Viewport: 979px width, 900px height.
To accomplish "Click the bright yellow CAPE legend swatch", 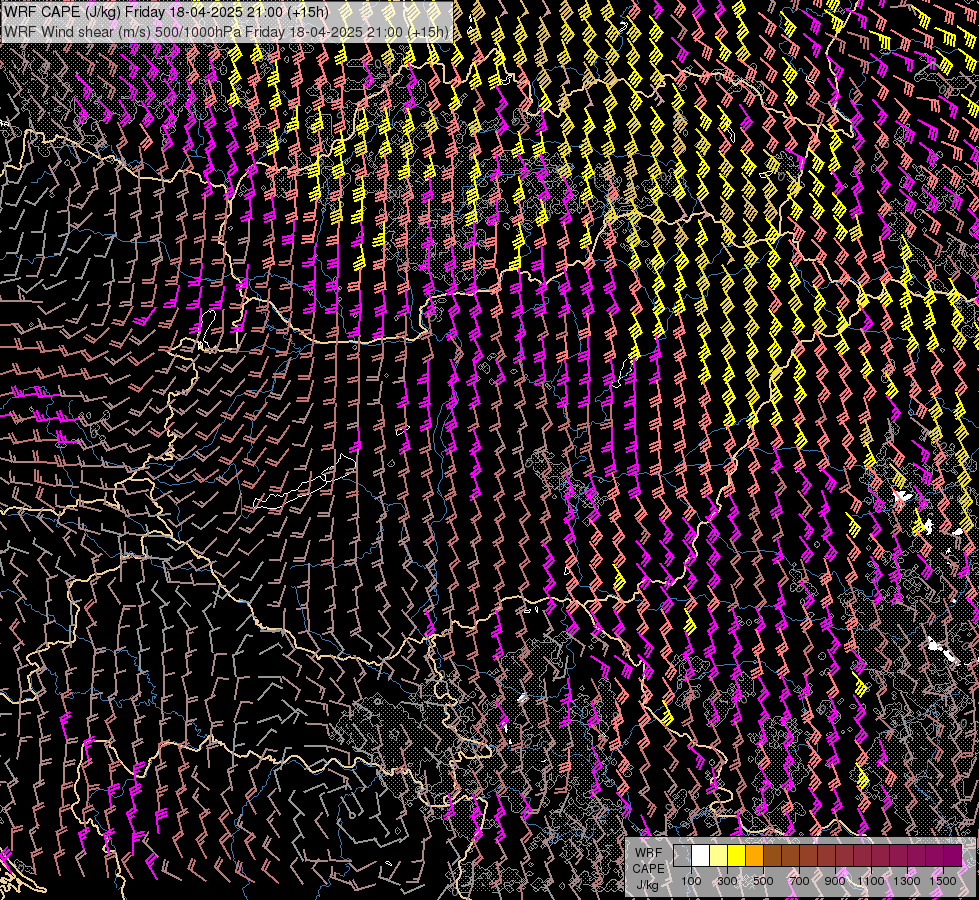I will coord(737,855).
